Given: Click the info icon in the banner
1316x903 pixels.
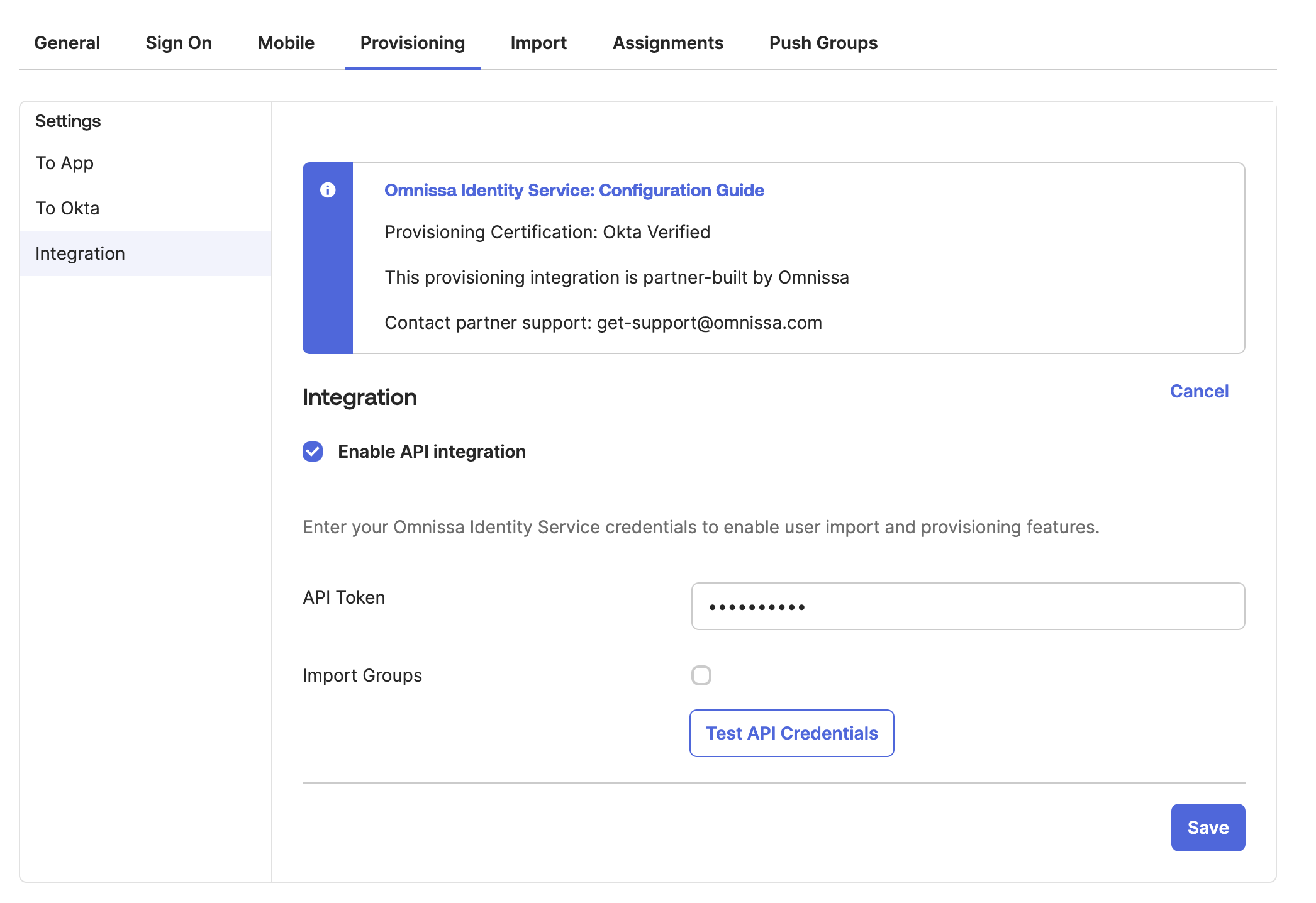Looking at the screenshot, I should click(x=328, y=190).
